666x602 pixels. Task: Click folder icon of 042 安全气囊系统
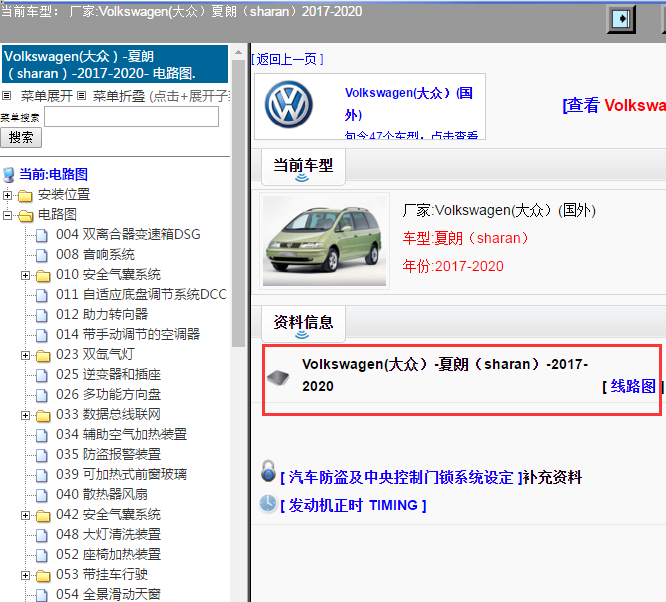(x=43, y=516)
